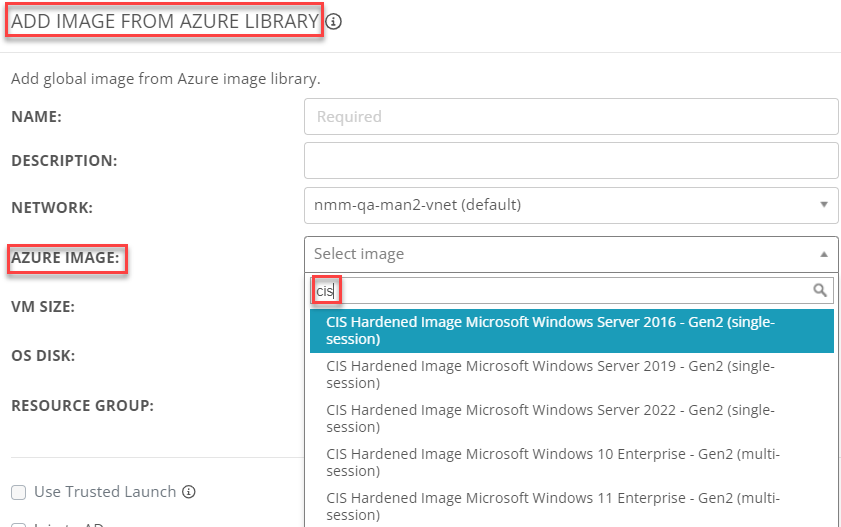Viewport: 841px width, 527px height.
Task: Select CIS Hardened Windows Server 2016 Gen2 image
Action: [x=572, y=330]
